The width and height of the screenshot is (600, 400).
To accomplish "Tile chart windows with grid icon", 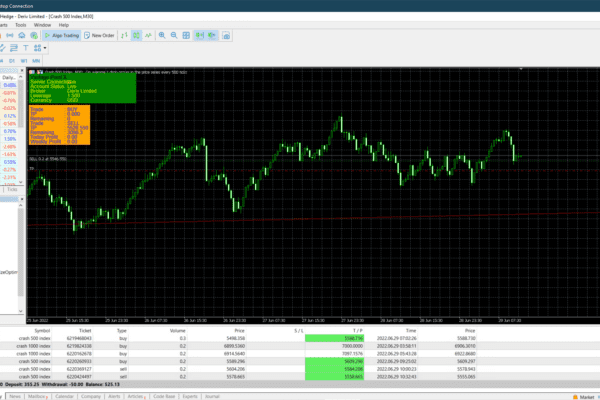I will 186,36.
